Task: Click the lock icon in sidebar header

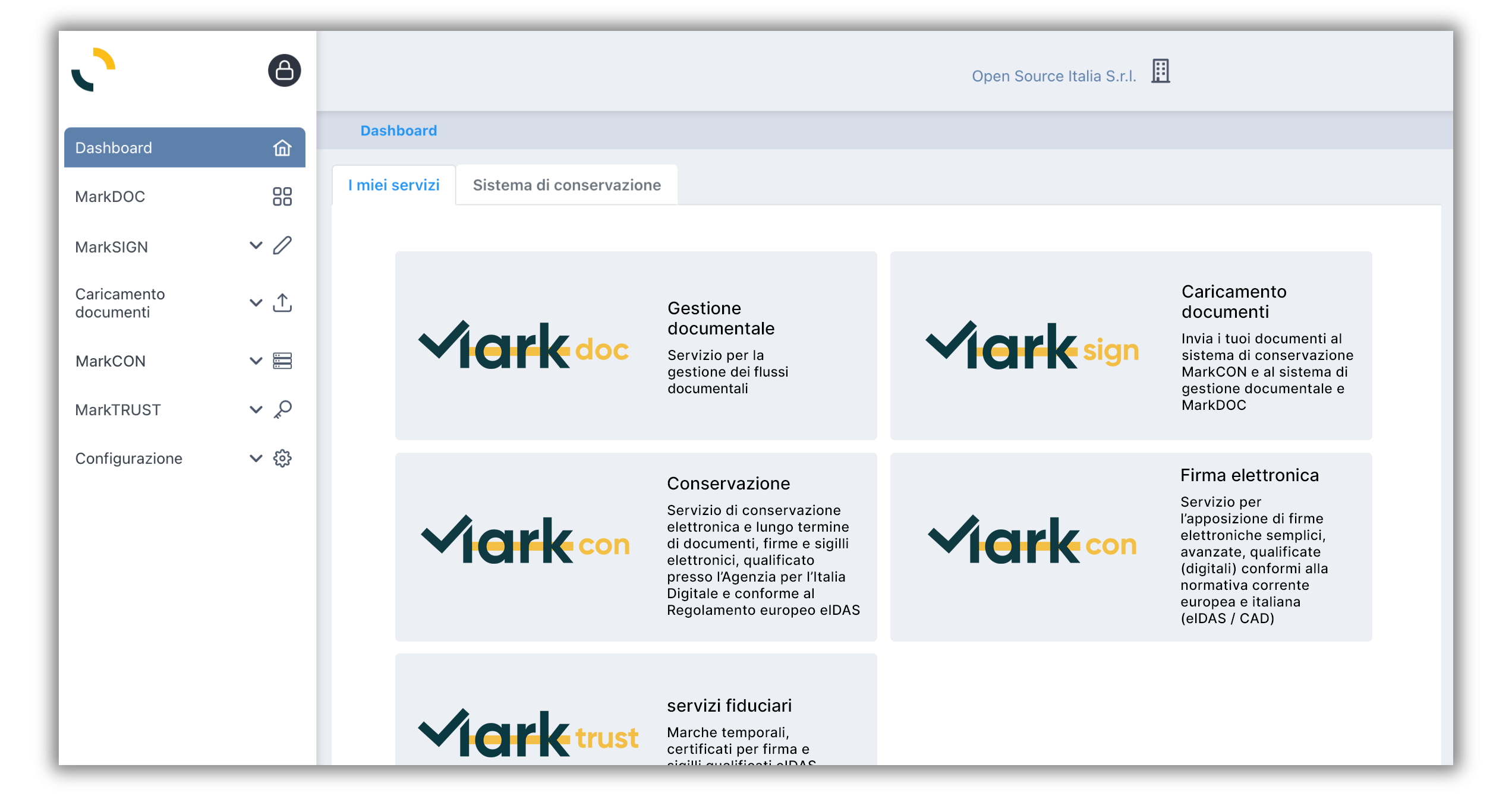Action: pos(284,71)
